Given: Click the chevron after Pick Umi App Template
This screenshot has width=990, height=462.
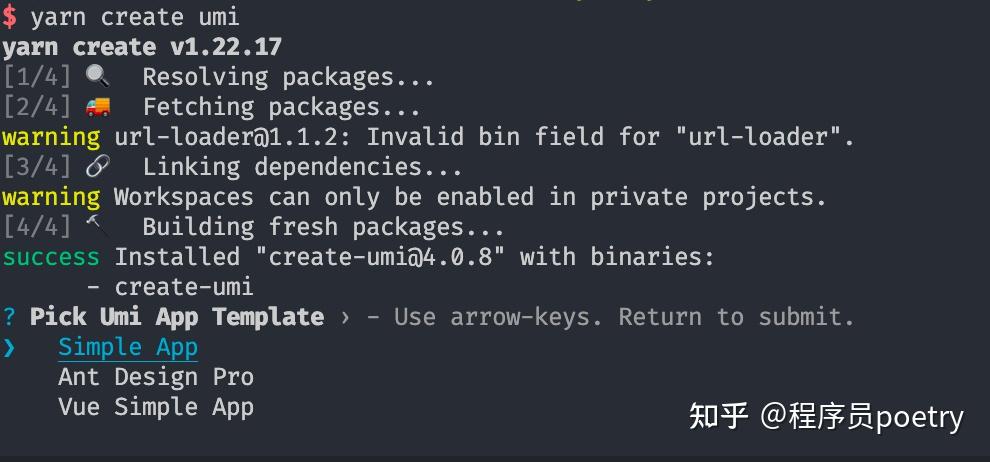Looking at the screenshot, I should 345,318.
